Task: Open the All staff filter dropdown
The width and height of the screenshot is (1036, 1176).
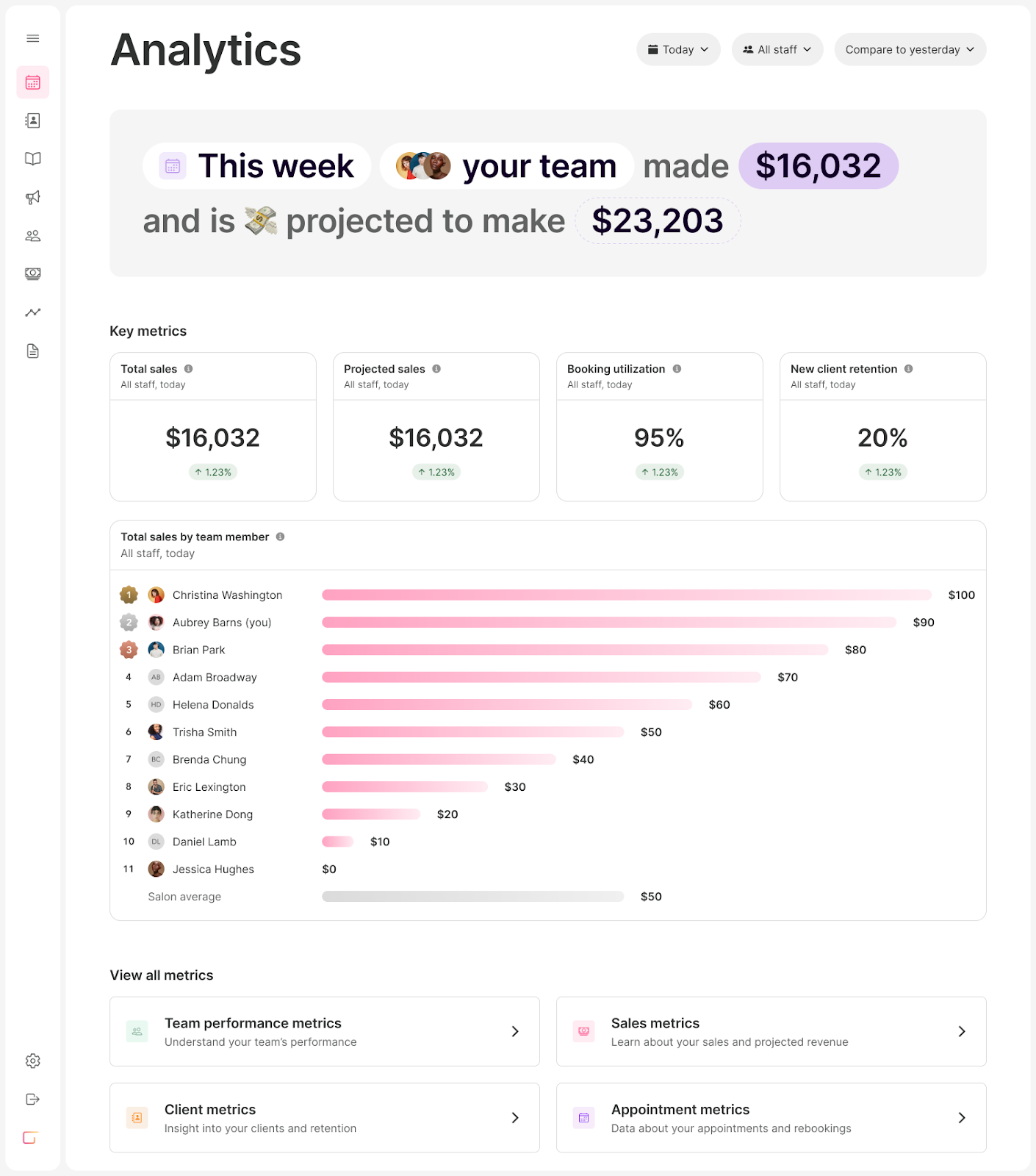Action: 777,49
